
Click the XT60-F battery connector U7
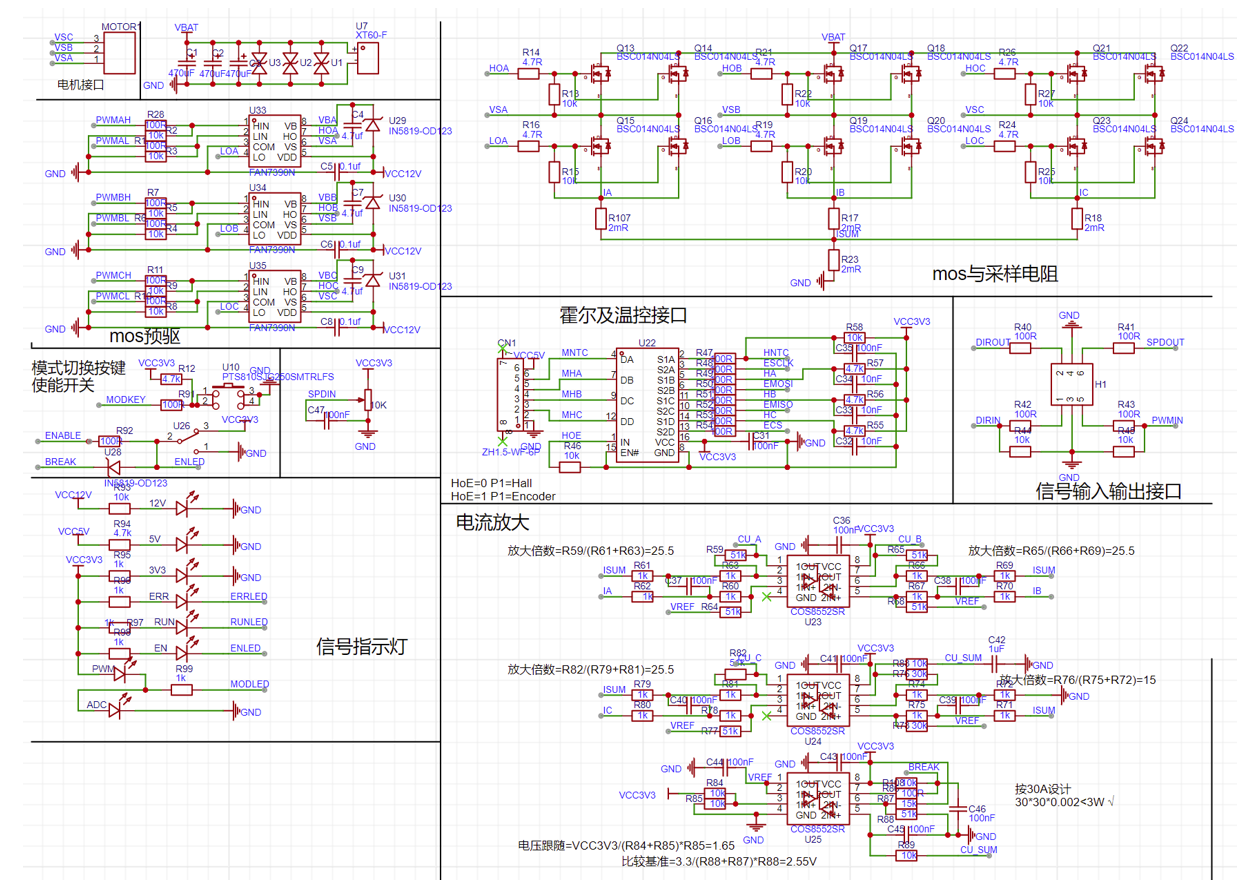(x=367, y=60)
